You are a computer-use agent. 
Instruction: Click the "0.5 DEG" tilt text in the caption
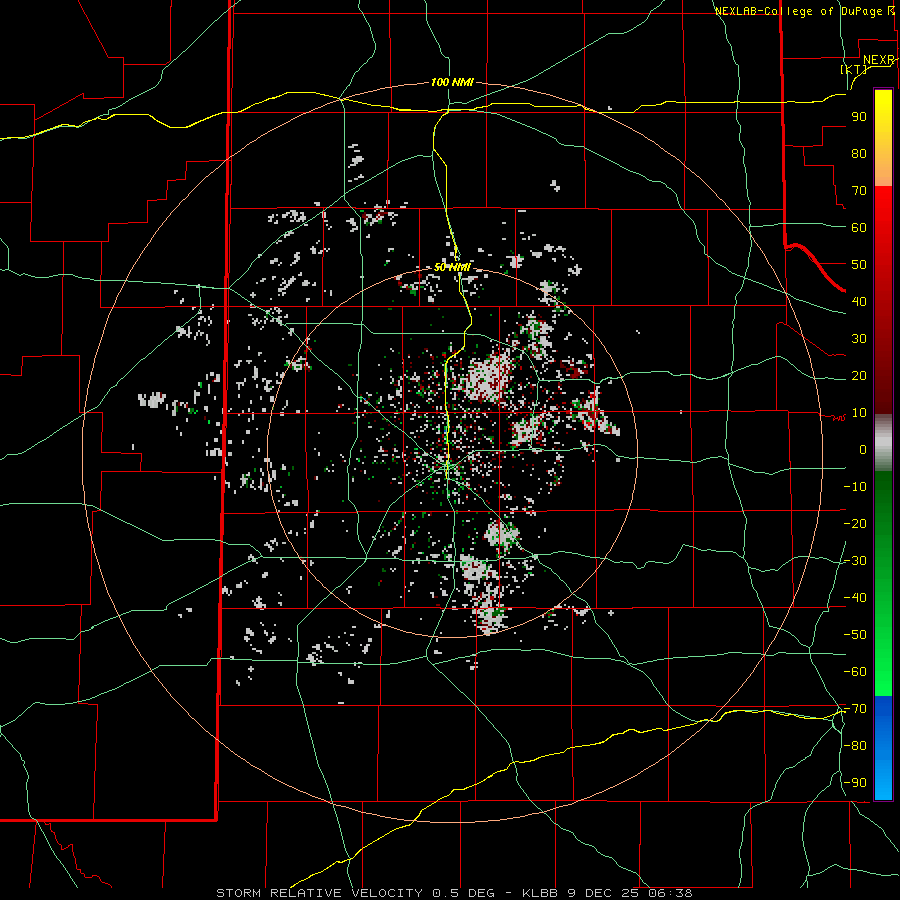tap(463, 893)
